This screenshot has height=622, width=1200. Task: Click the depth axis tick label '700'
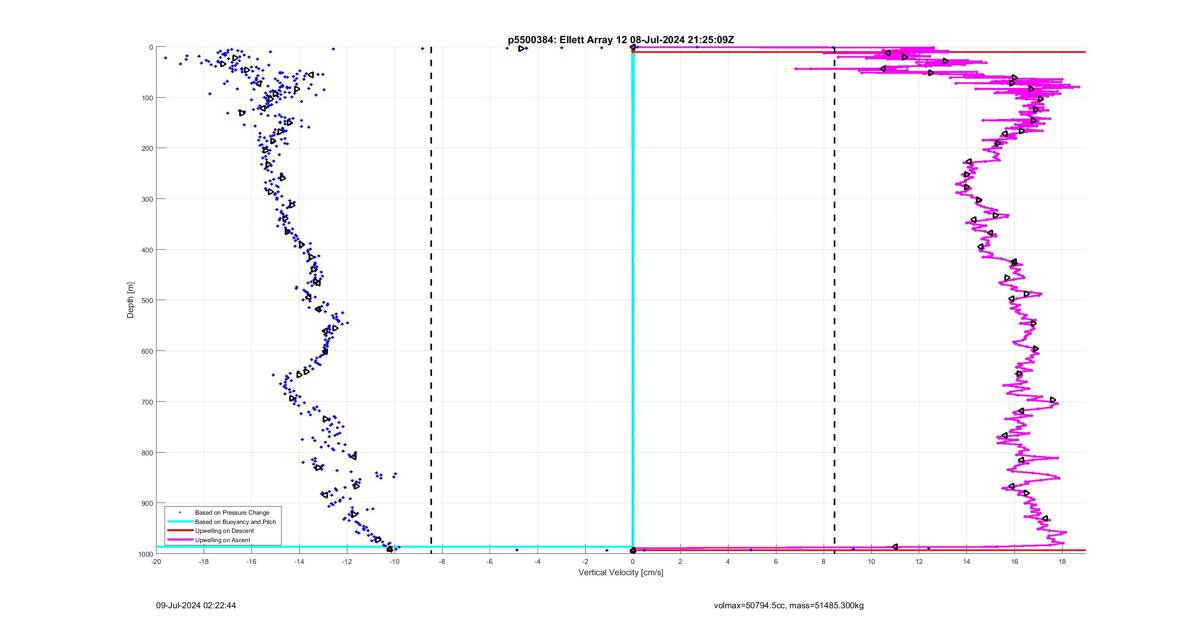click(x=146, y=402)
